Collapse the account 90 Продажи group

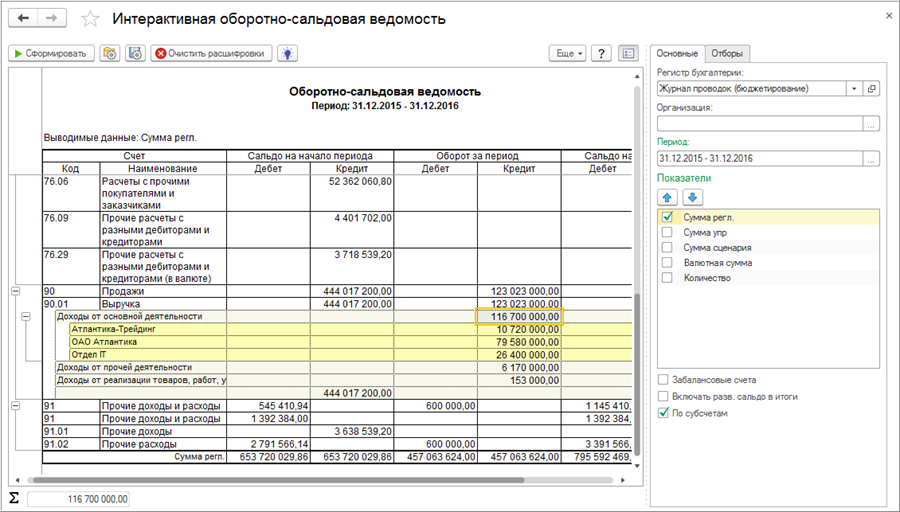(15, 291)
